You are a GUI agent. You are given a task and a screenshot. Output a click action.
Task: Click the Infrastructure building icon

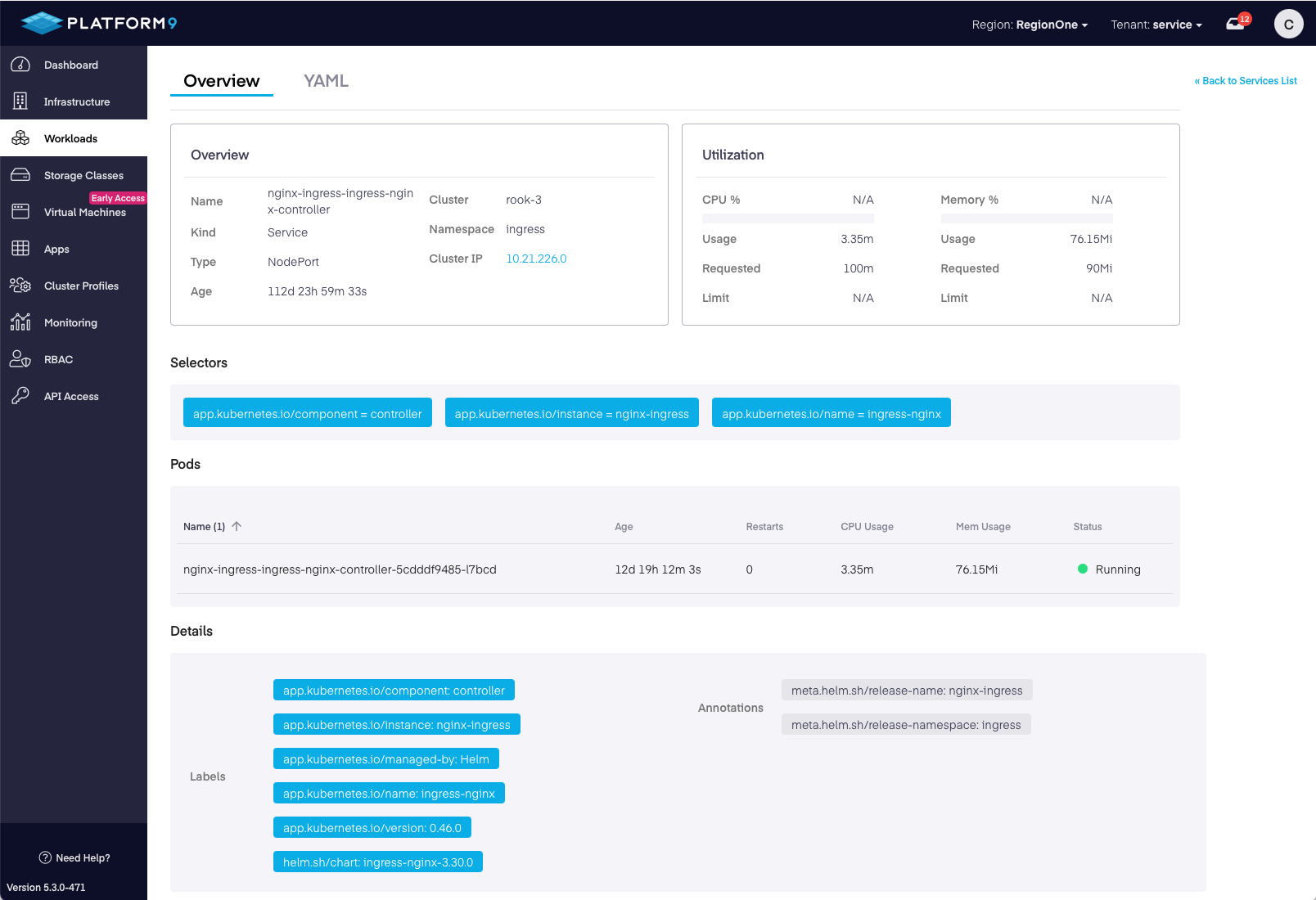[x=20, y=101]
